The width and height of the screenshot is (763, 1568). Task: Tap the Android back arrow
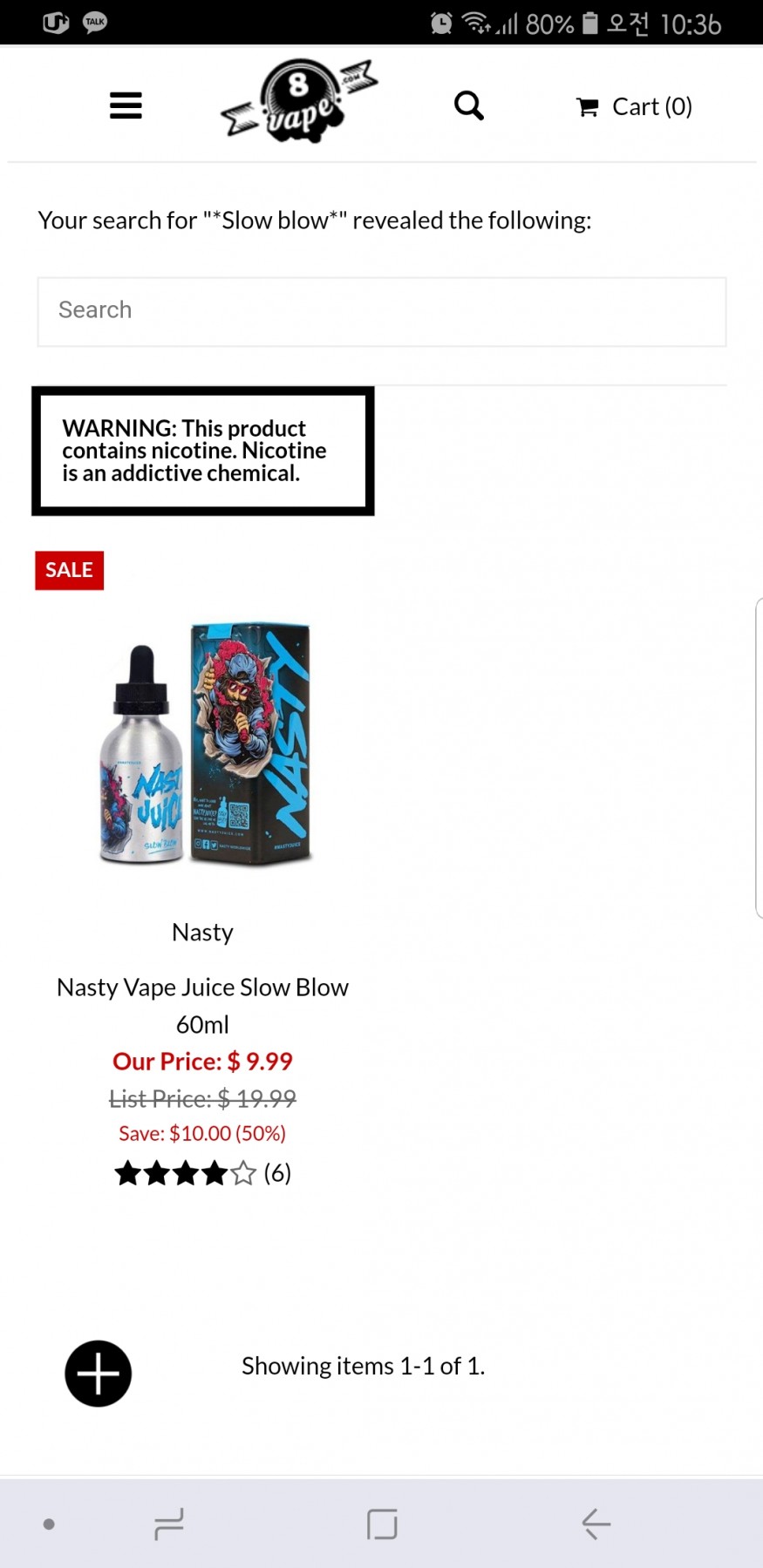596,1524
